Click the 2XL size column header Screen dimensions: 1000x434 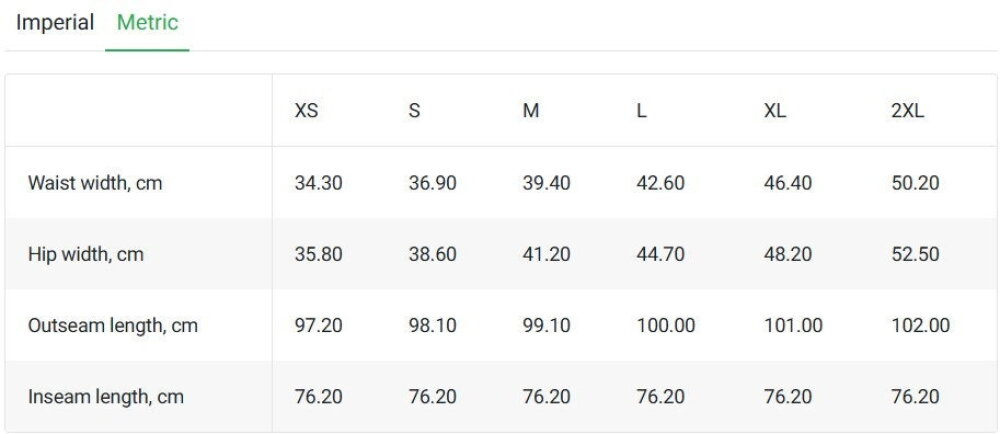pyautogui.click(x=908, y=111)
